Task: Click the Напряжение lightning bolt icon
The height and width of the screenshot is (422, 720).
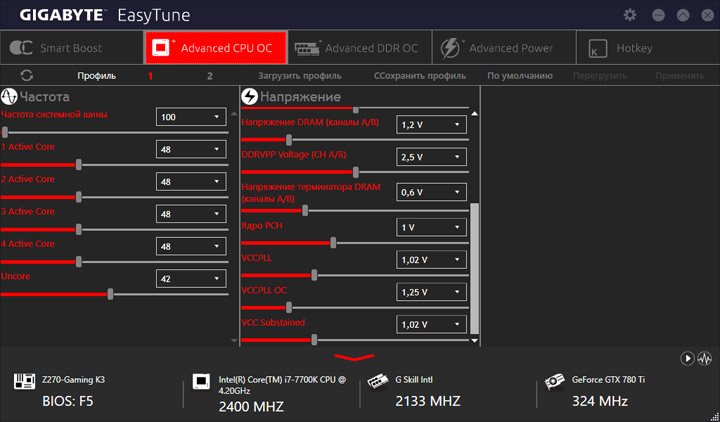Action: [249, 96]
